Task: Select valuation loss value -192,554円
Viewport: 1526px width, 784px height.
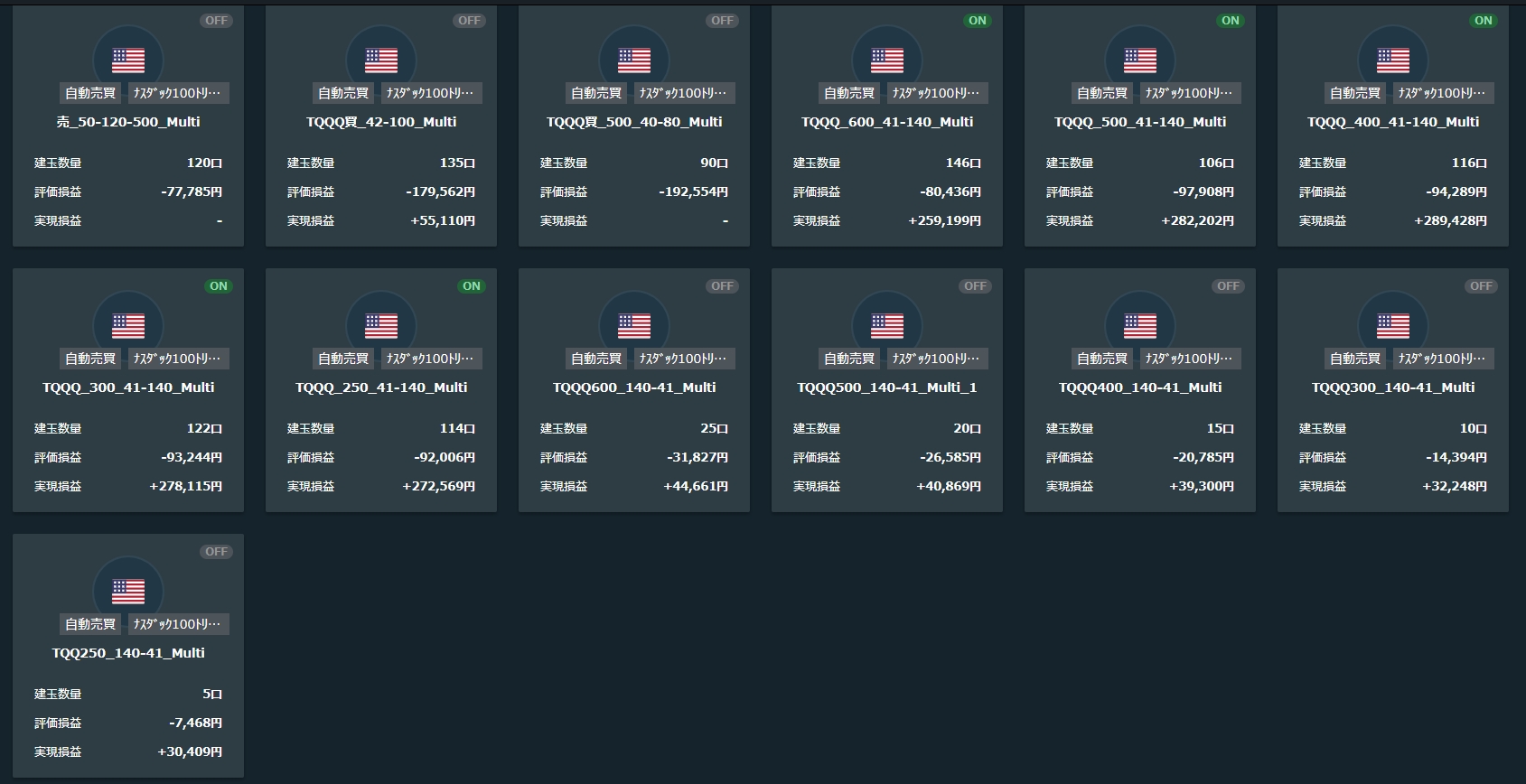Action: pyautogui.click(x=693, y=191)
